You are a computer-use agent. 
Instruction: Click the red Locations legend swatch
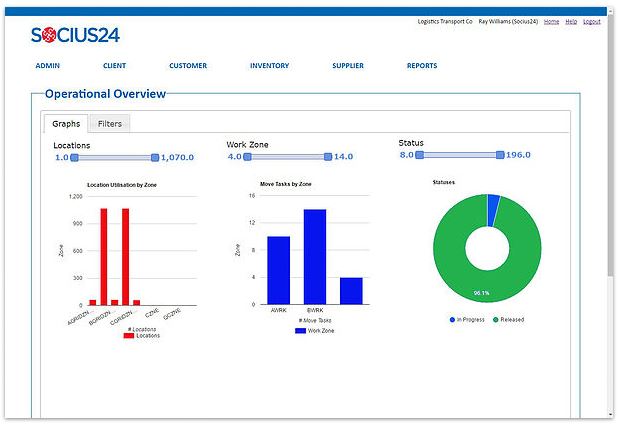coord(129,336)
